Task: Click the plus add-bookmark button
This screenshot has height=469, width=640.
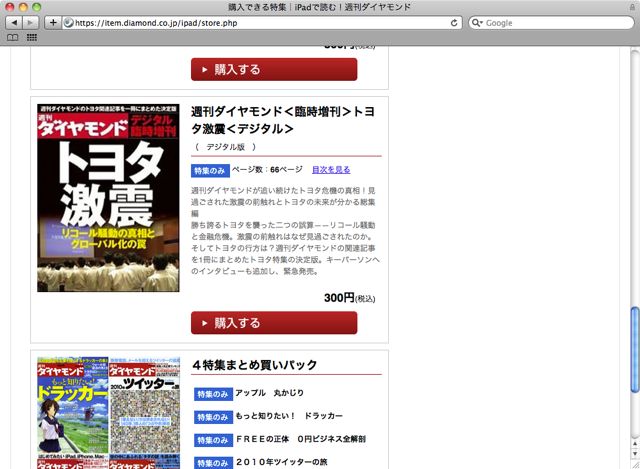Action: point(53,23)
